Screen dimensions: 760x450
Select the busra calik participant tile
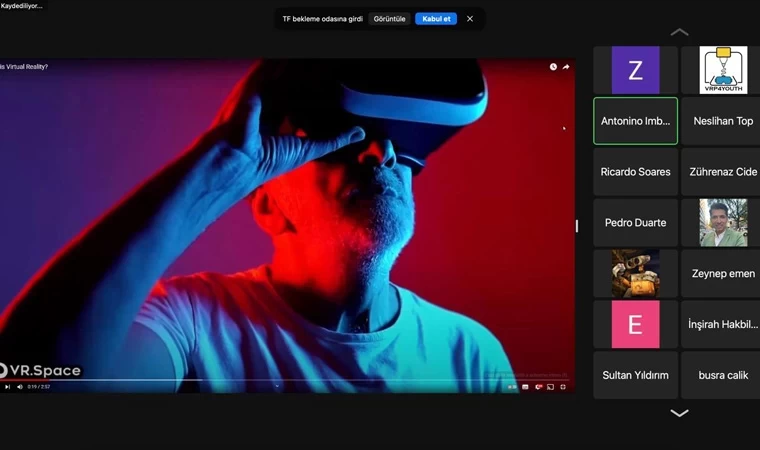coord(723,375)
